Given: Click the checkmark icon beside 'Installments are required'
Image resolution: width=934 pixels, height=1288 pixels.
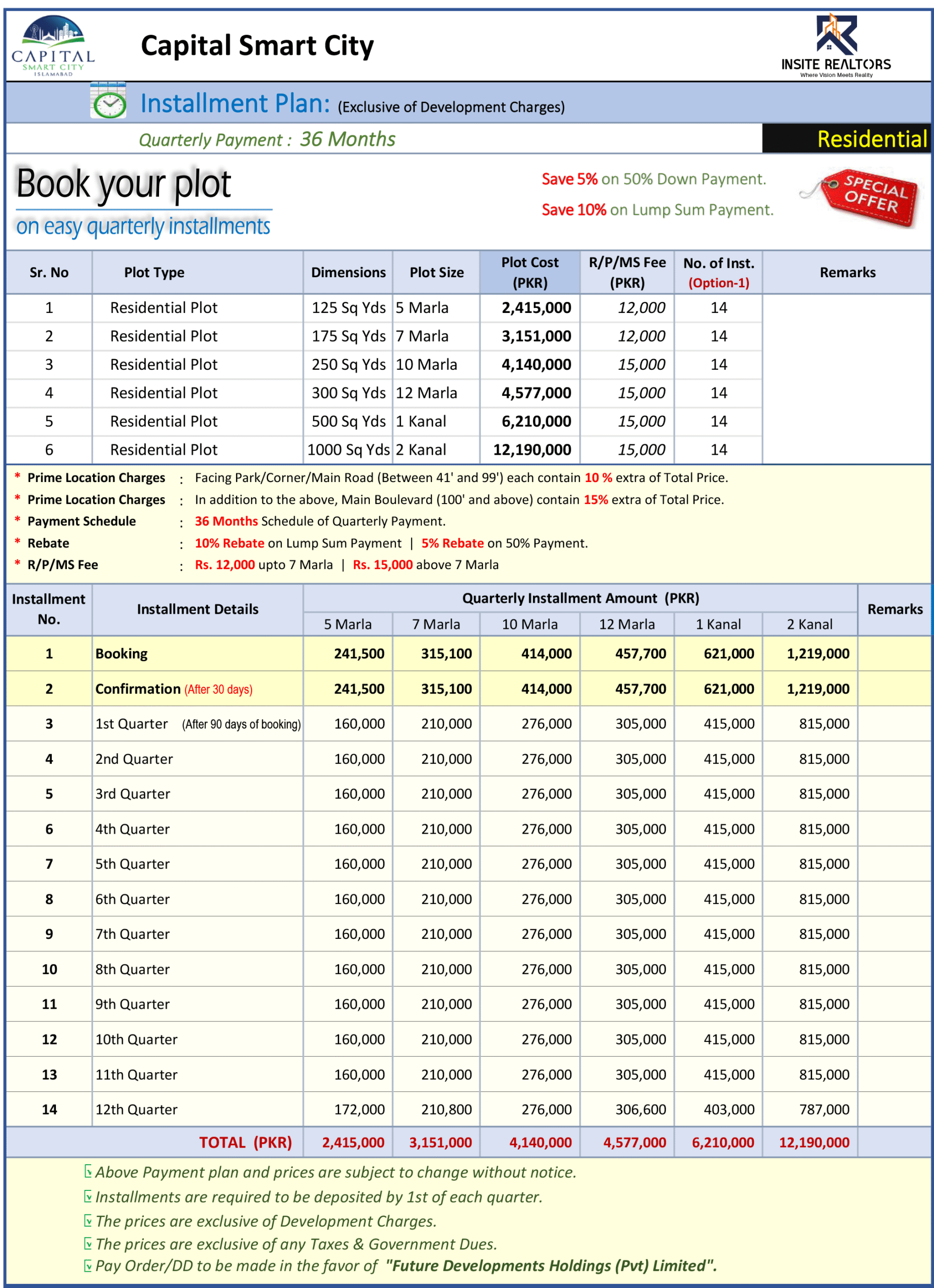Looking at the screenshot, I should click(88, 1196).
